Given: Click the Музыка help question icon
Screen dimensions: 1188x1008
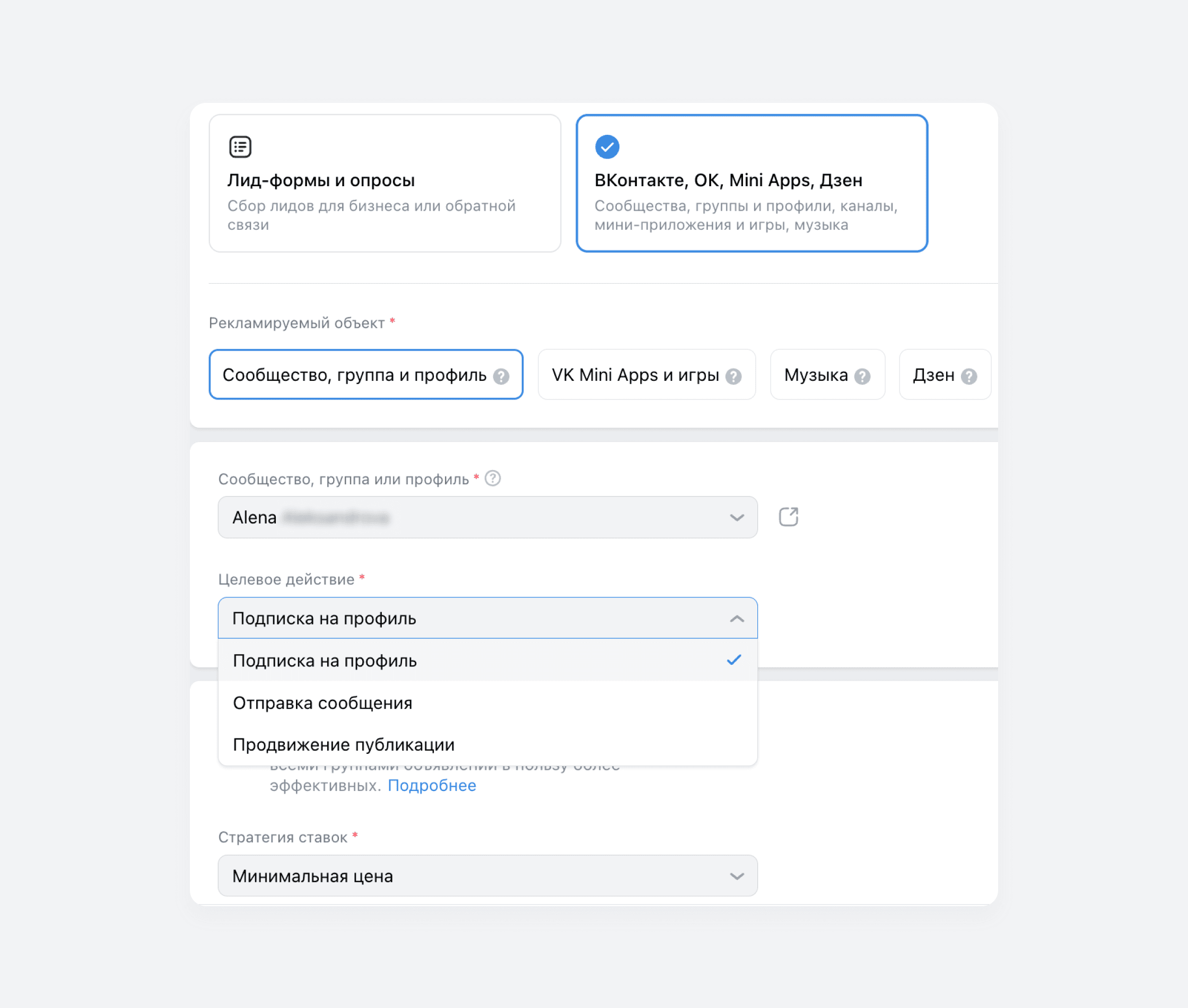Looking at the screenshot, I should point(862,377).
